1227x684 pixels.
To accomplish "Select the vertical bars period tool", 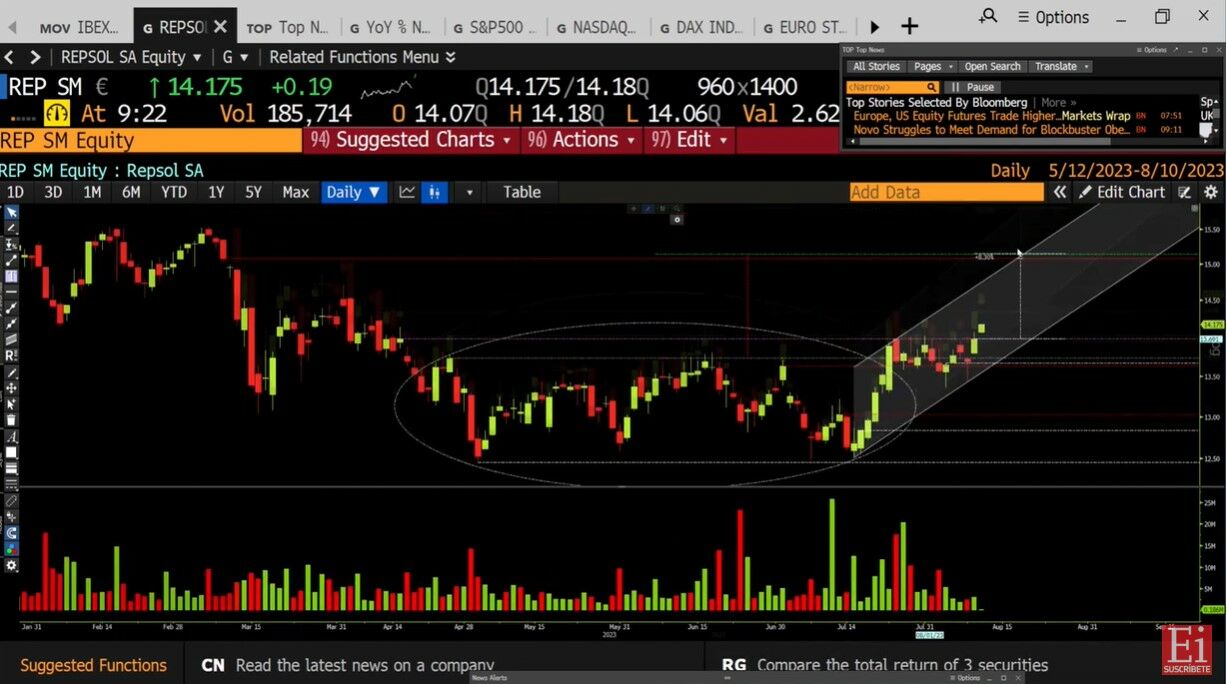I will [11, 275].
